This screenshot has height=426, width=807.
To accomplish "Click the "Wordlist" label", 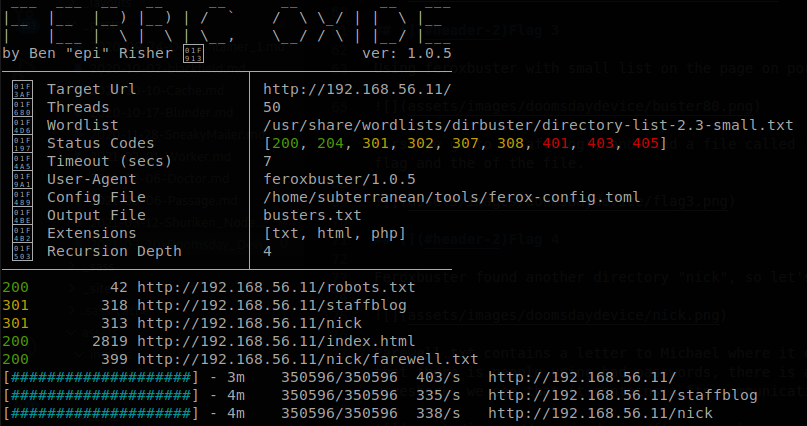I will pyautogui.click(x=83, y=126).
